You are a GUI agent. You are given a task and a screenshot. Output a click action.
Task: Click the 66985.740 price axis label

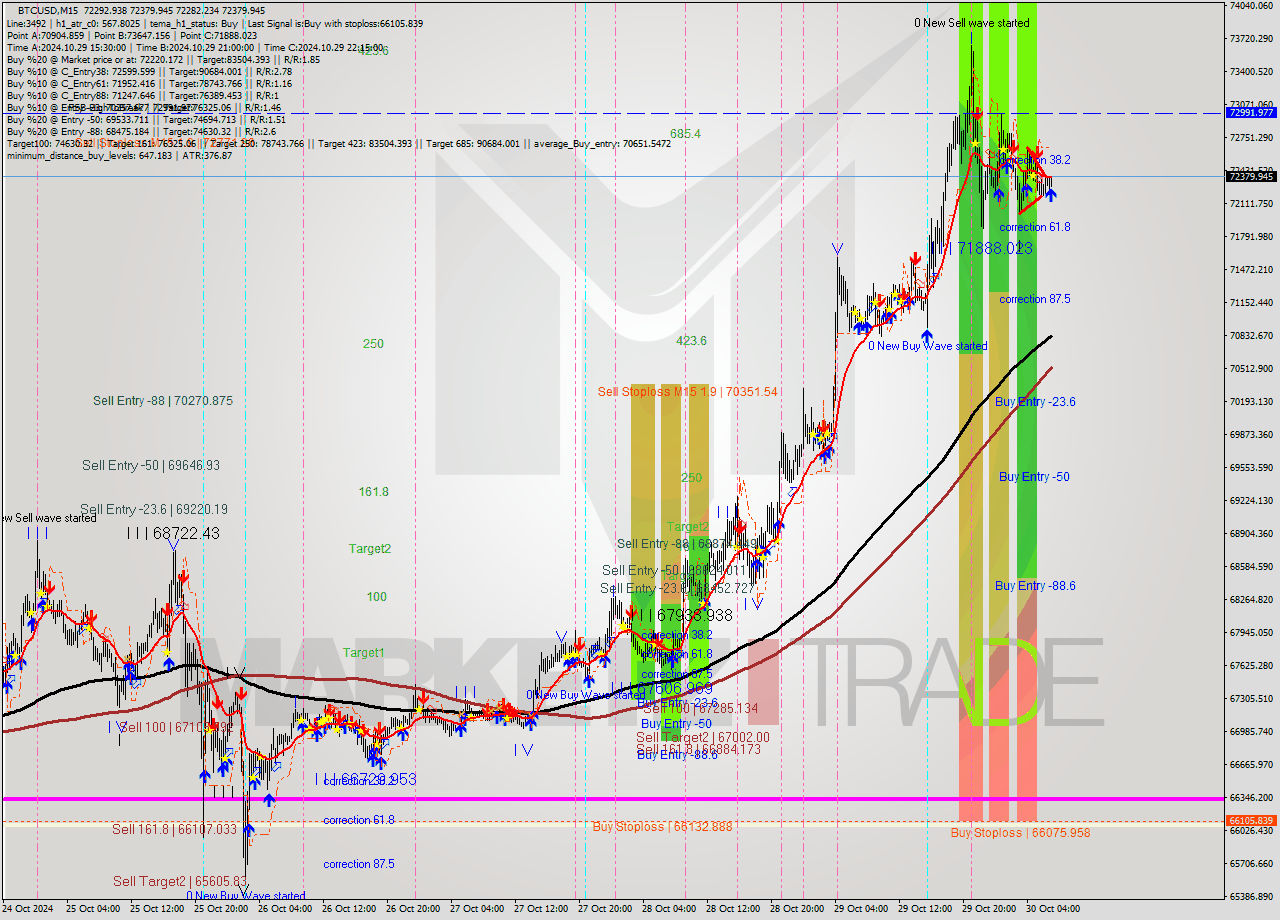(1251, 732)
